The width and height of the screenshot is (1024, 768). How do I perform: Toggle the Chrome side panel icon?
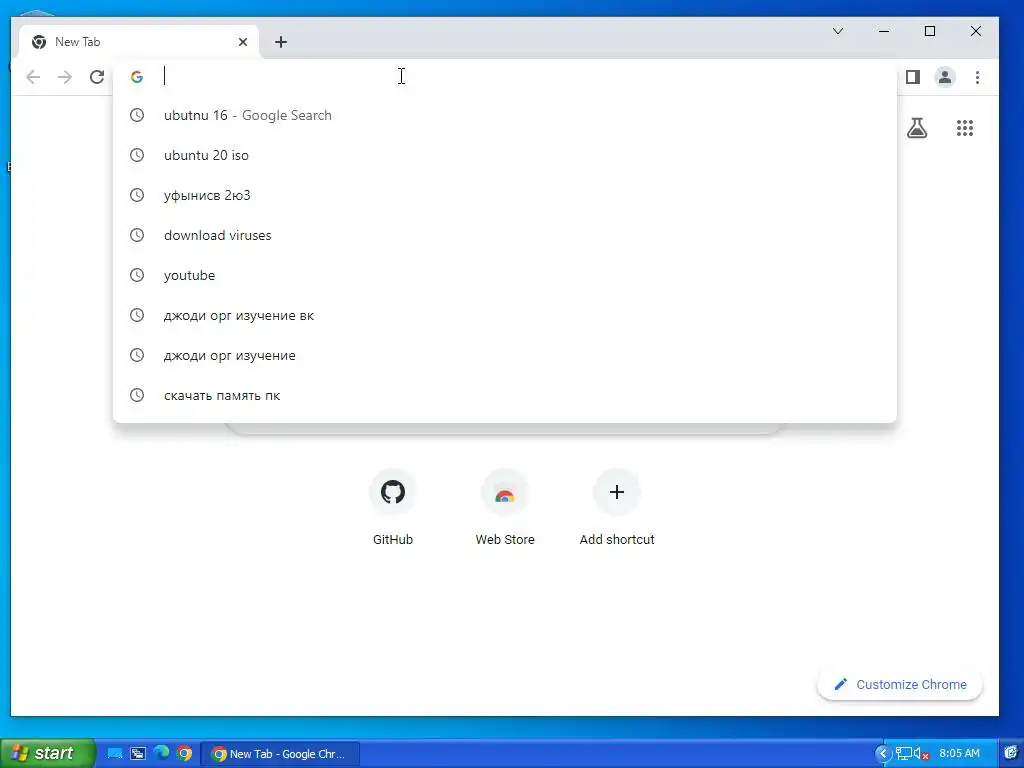(913, 77)
